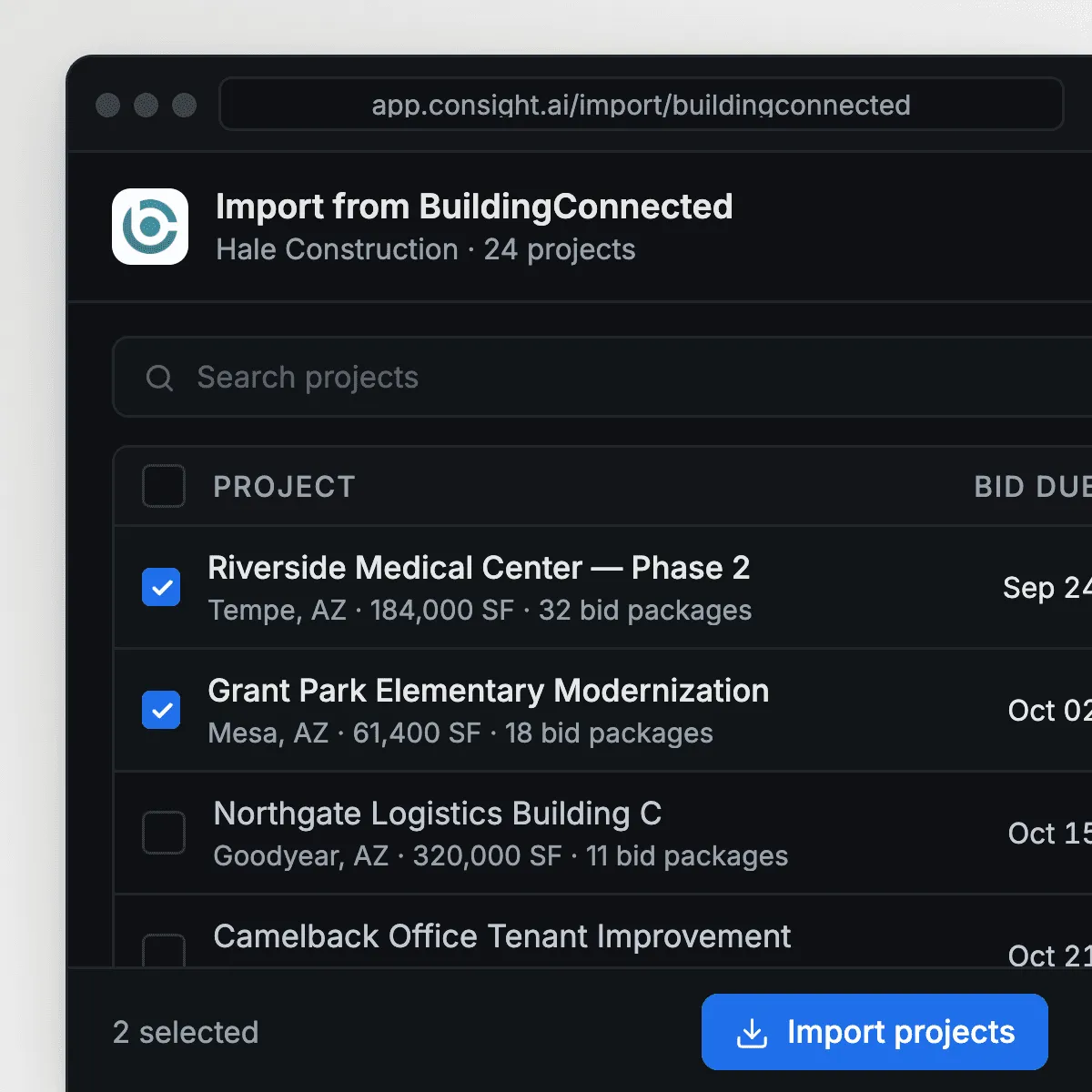
Task: Open Camelback Office Tenant Improvement title
Action: point(502,936)
